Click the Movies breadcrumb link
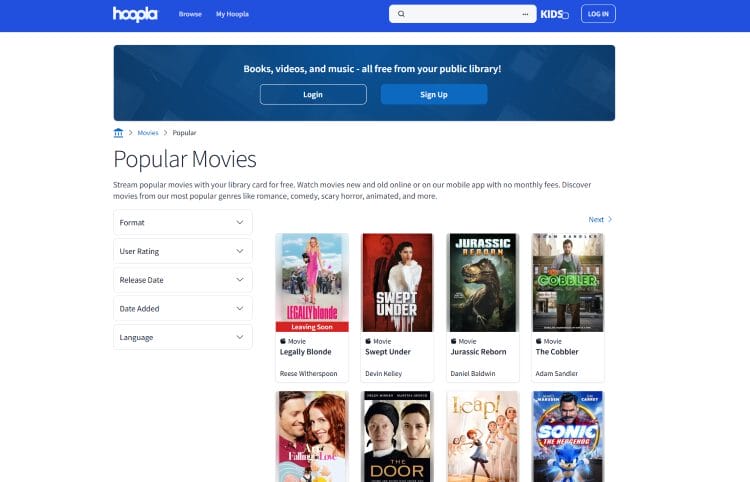Screen dimensions: 750x482 click(x=148, y=133)
